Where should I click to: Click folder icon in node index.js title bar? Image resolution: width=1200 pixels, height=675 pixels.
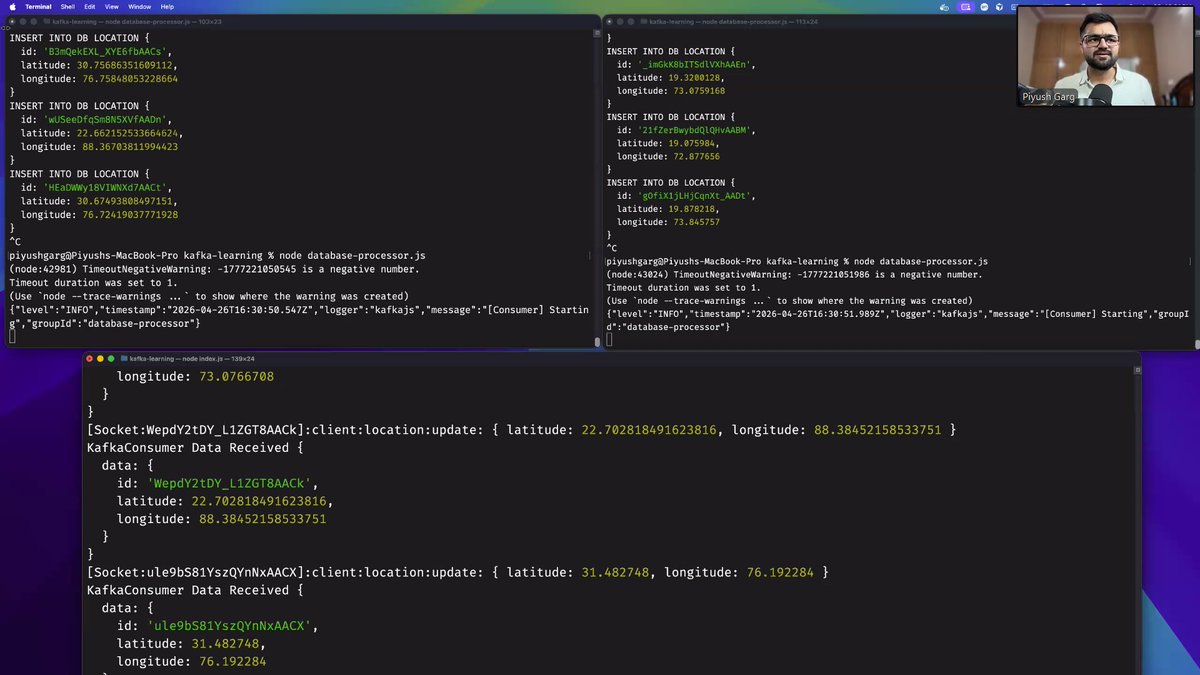coord(124,358)
